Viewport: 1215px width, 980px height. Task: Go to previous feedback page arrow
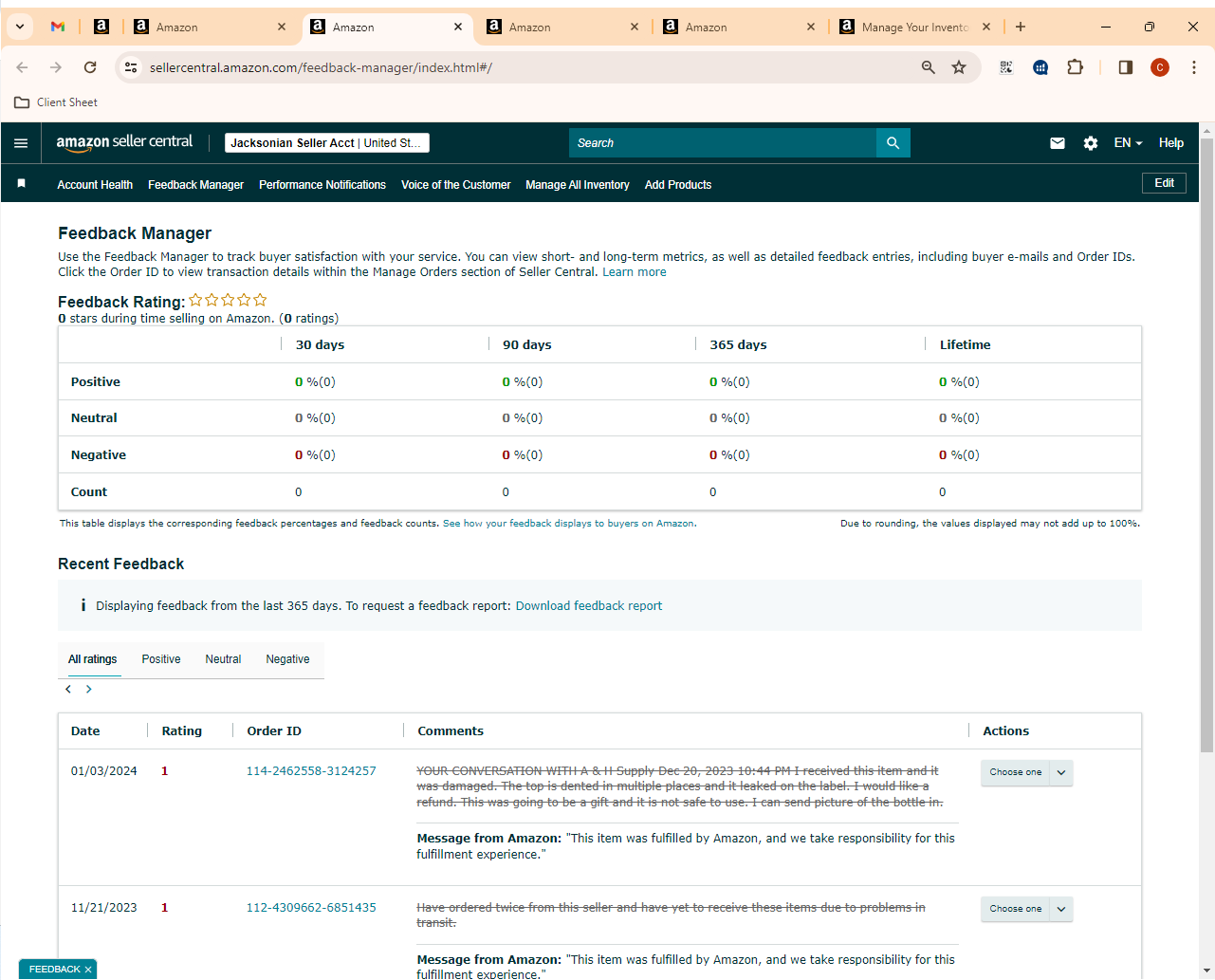(x=68, y=689)
